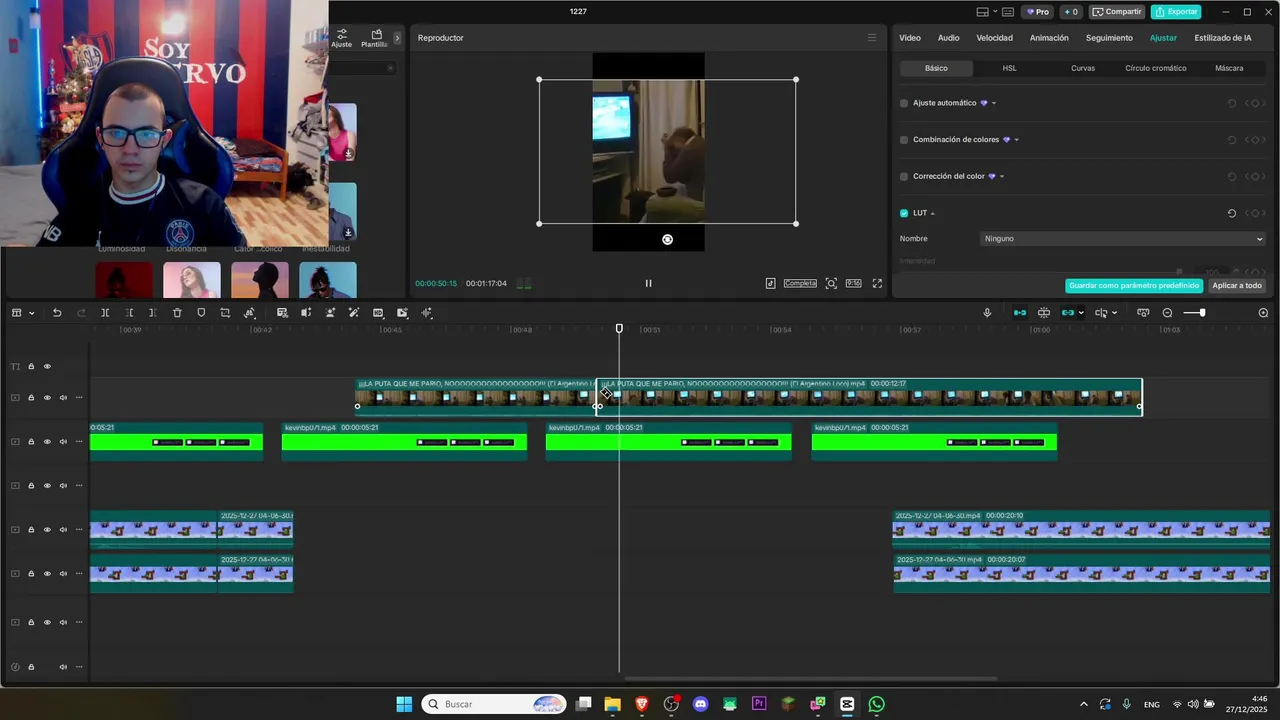
Task: Click the Exportar button
Action: coord(1176,12)
